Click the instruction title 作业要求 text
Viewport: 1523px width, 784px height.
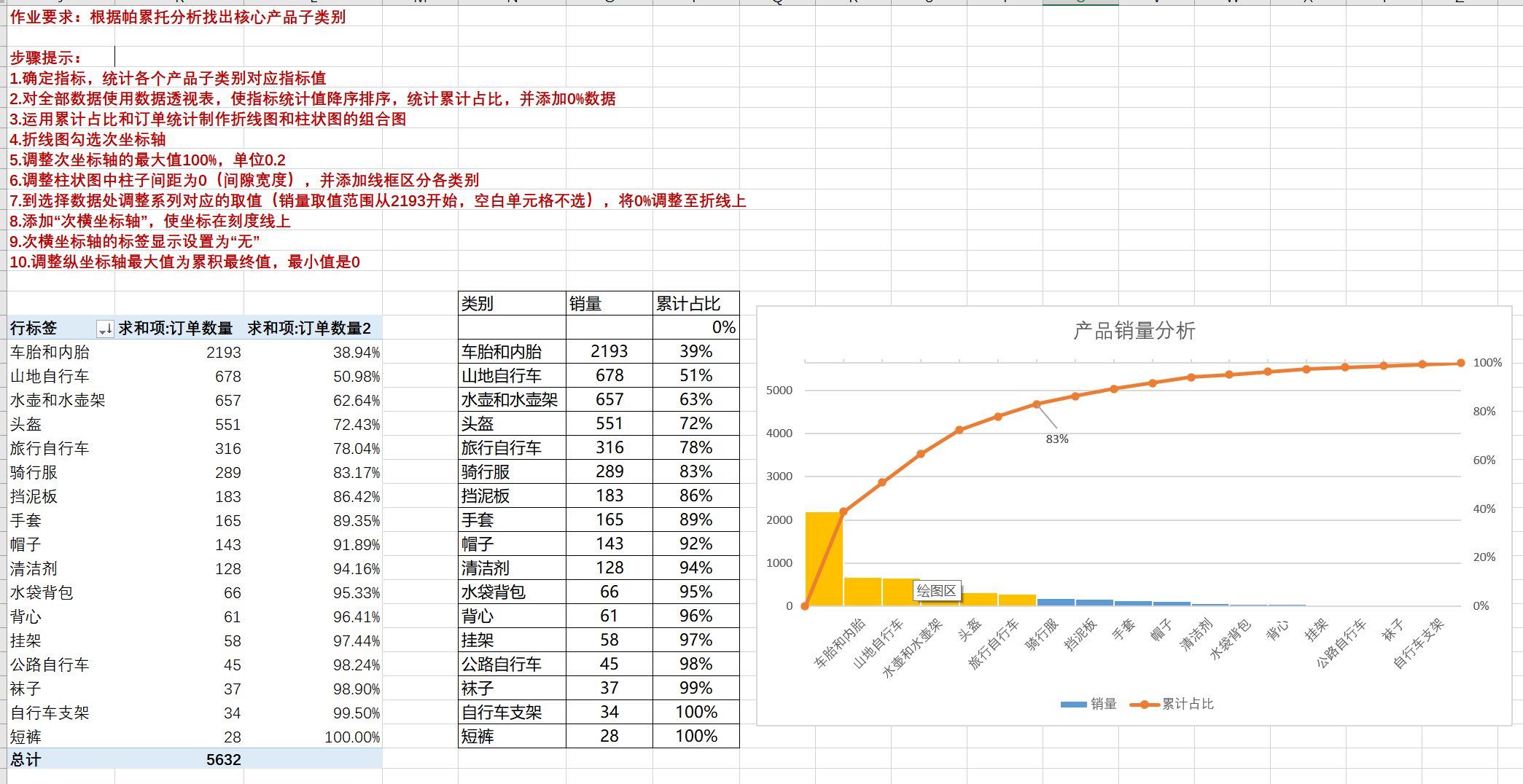pyautogui.click(x=178, y=17)
